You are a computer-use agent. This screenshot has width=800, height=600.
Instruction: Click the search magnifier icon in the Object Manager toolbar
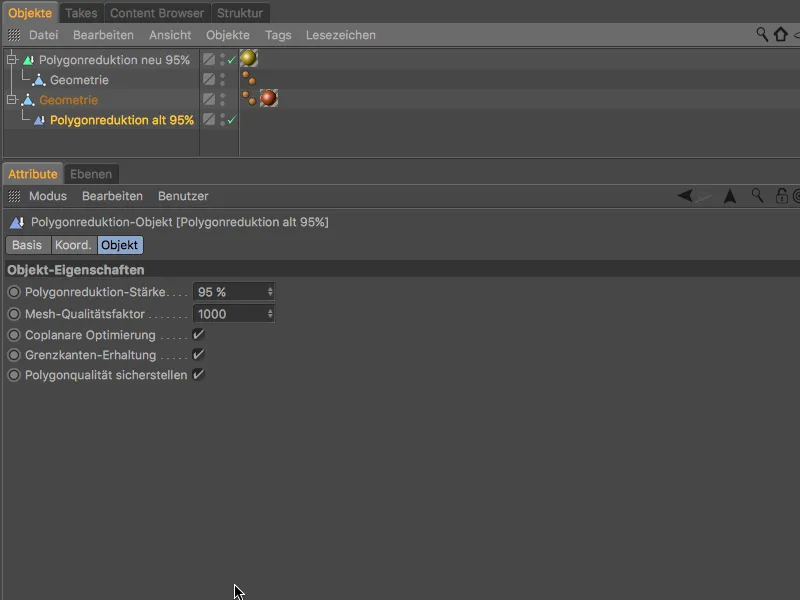pyautogui.click(x=761, y=34)
